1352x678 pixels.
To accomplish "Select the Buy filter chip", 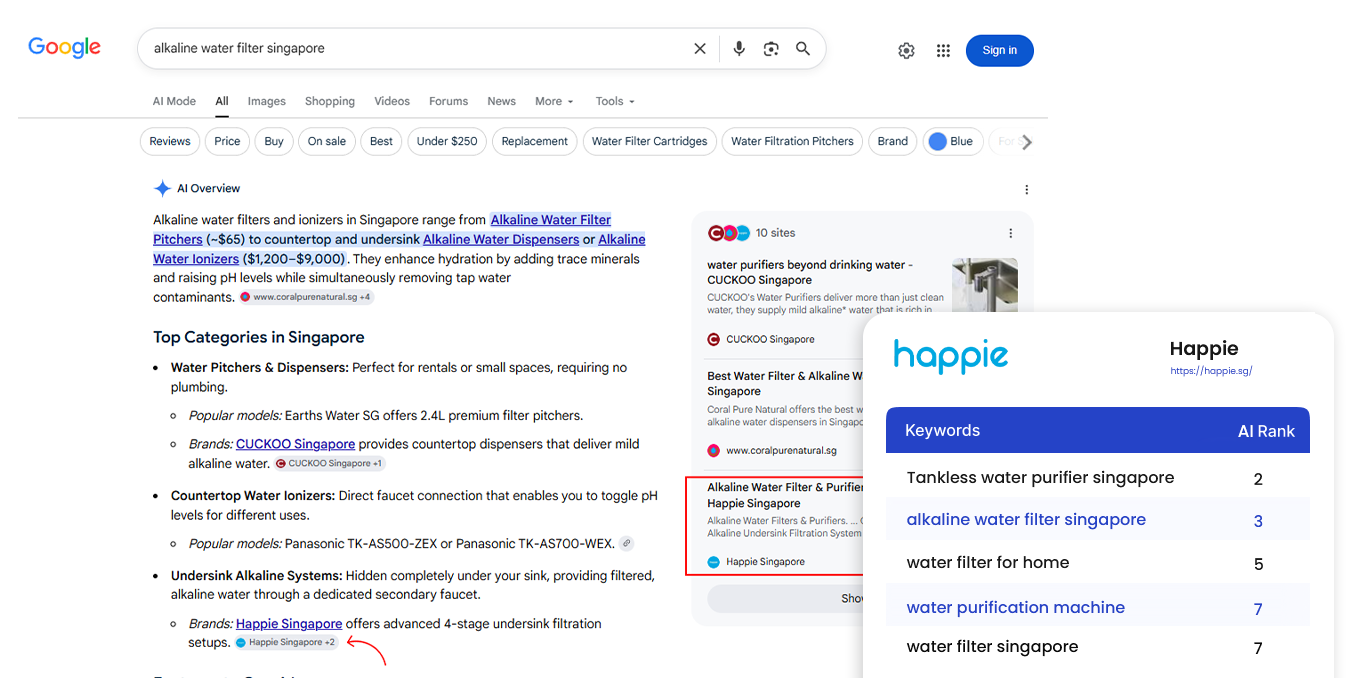I will tap(274, 141).
